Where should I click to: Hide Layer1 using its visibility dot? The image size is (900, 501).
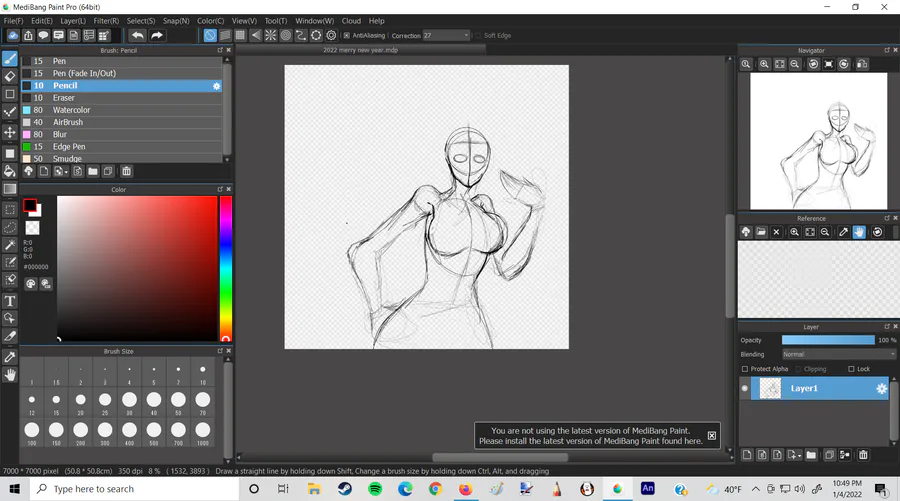[745, 389]
